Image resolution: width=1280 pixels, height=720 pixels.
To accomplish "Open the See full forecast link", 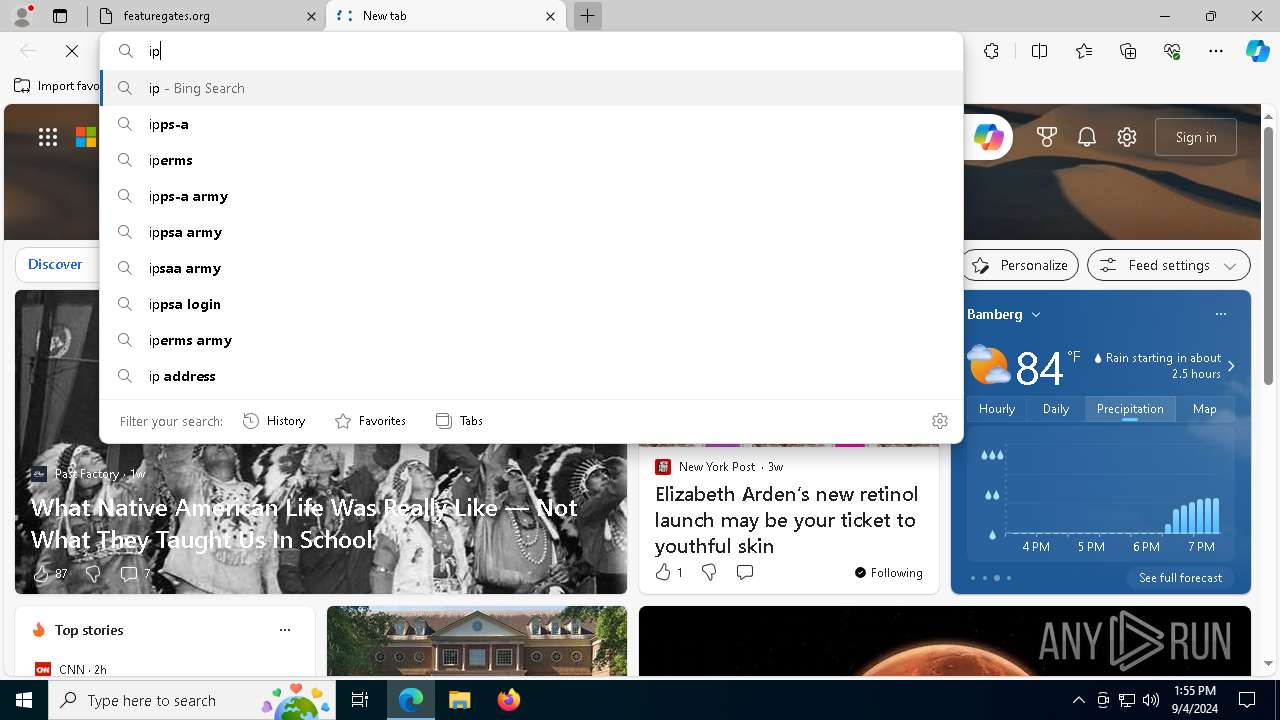I will (x=1180, y=578).
